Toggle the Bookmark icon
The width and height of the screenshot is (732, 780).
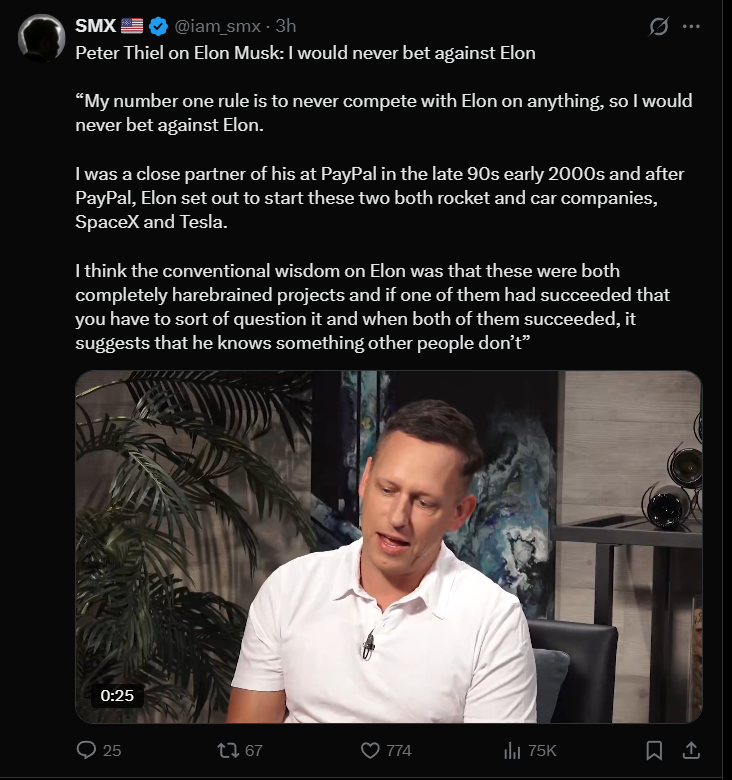point(654,750)
